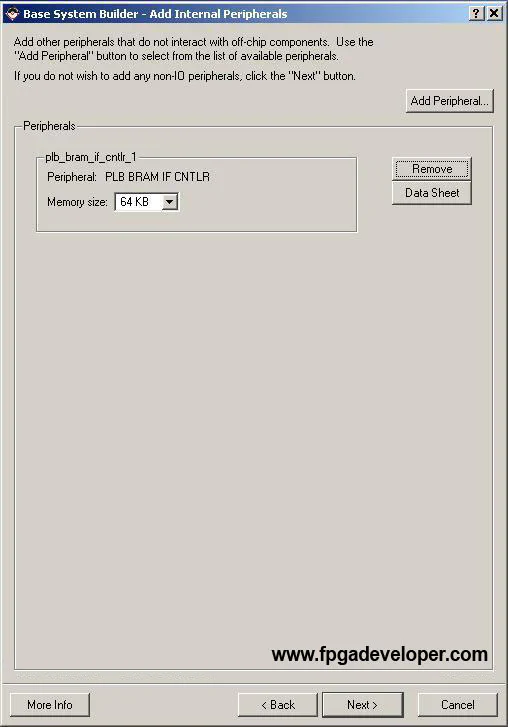The height and width of the screenshot is (727, 508).
Task: Select the plb_bram_if_cntlr_1 group label
Action: (x=91, y=157)
